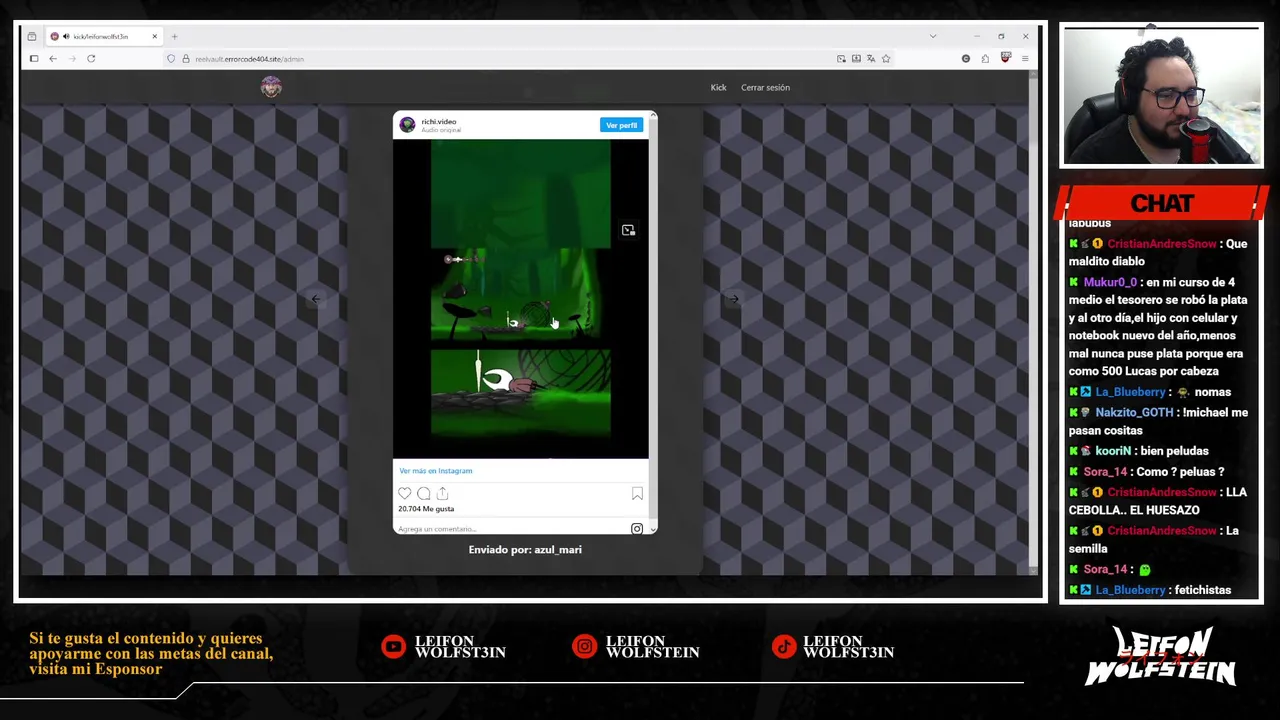The height and width of the screenshot is (720, 1280).
Task: Click the translate page icon in address bar
Action: [x=871, y=59]
